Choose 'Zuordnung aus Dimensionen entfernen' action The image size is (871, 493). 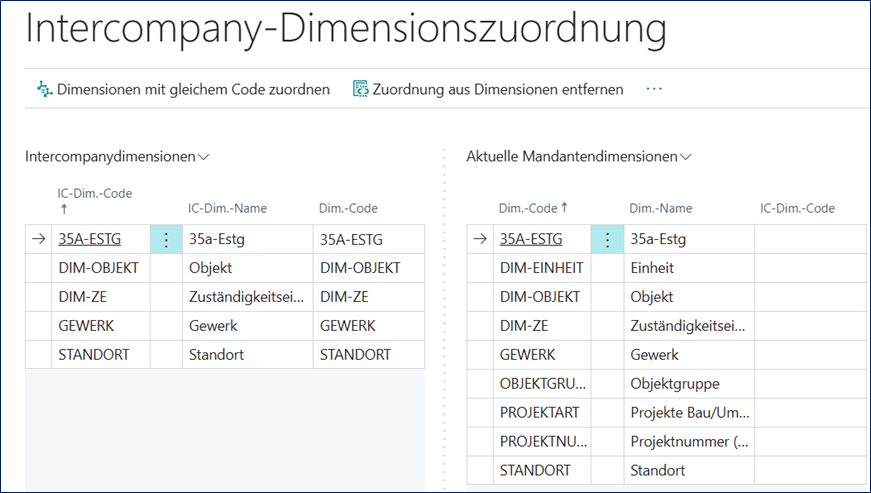(498, 89)
